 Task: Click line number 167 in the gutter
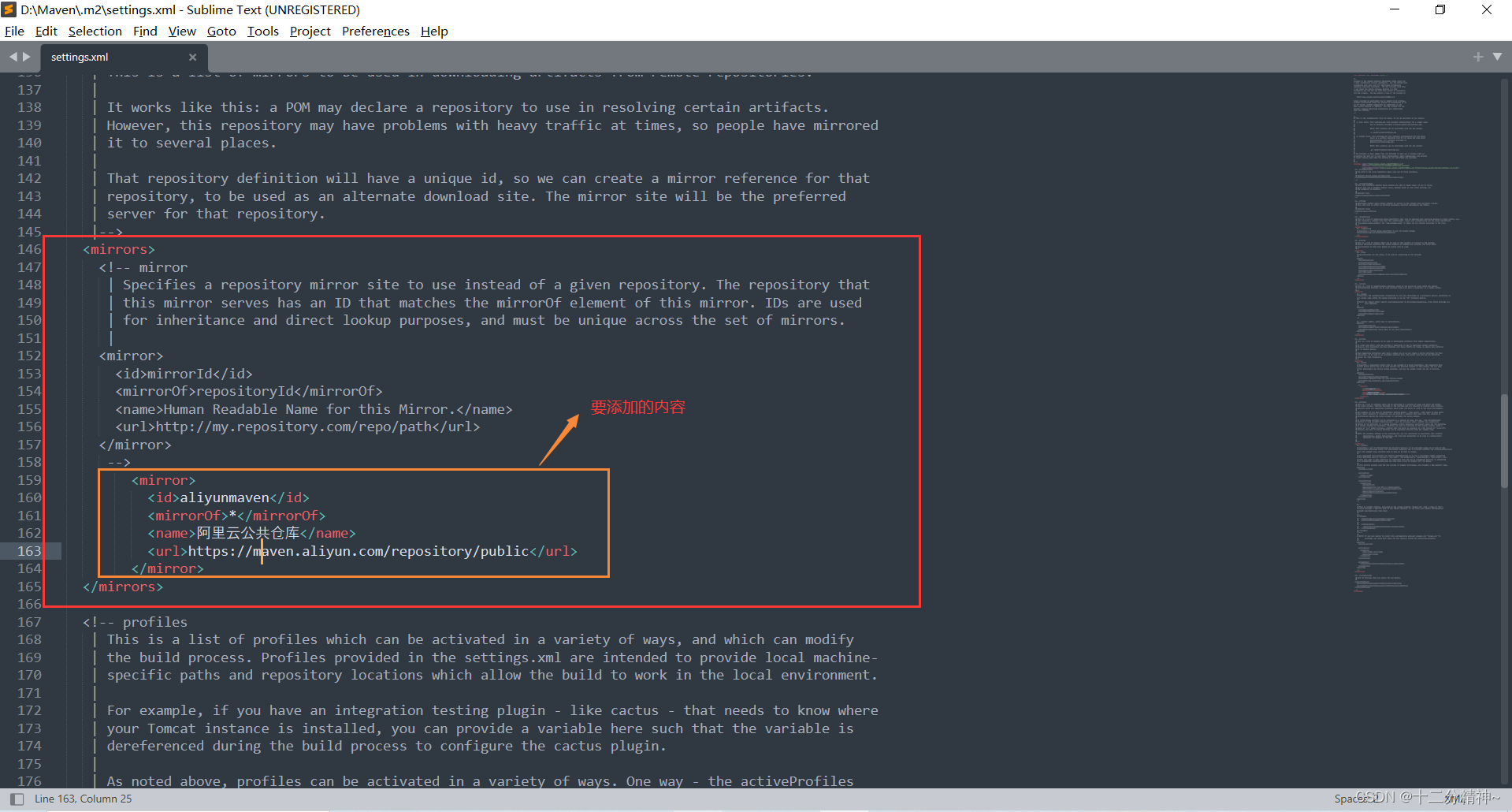point(29,622)
